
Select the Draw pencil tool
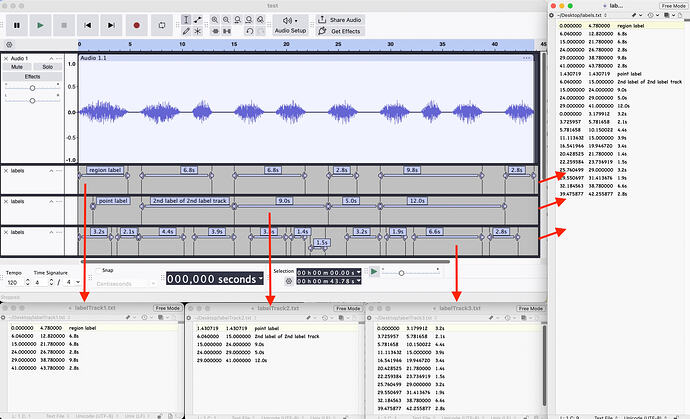[x=186, y=31]
